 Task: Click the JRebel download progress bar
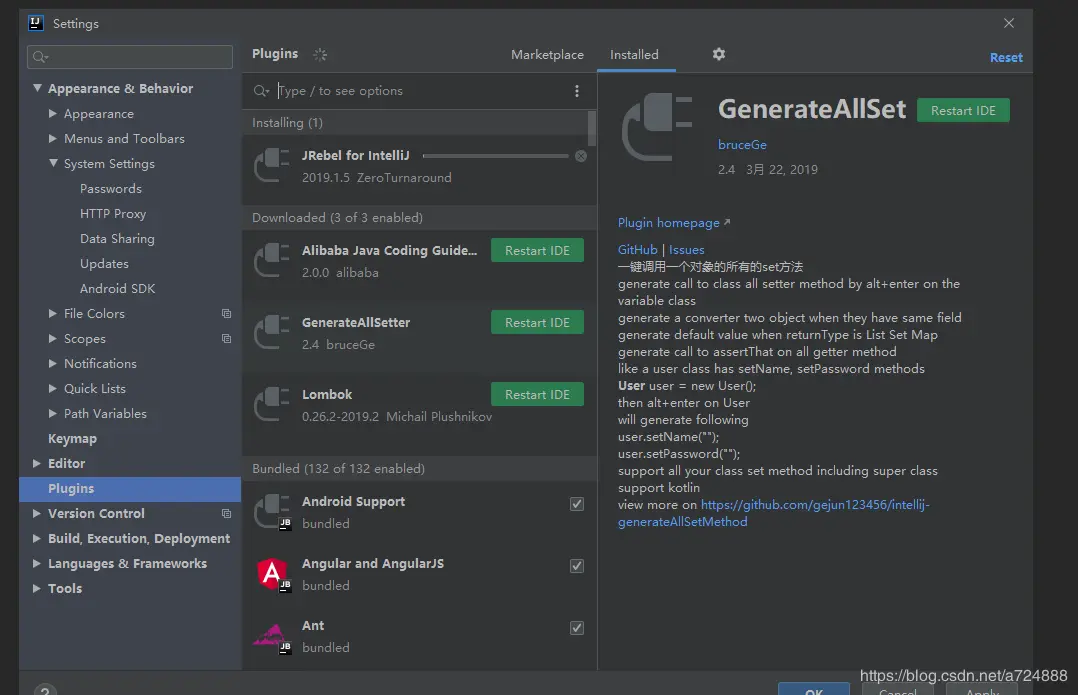(x=496, y=156)
